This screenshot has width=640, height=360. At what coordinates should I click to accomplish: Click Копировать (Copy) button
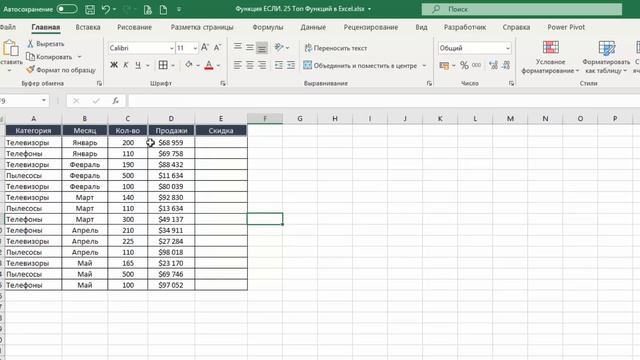pyautogui.click(x=49, y=57)
